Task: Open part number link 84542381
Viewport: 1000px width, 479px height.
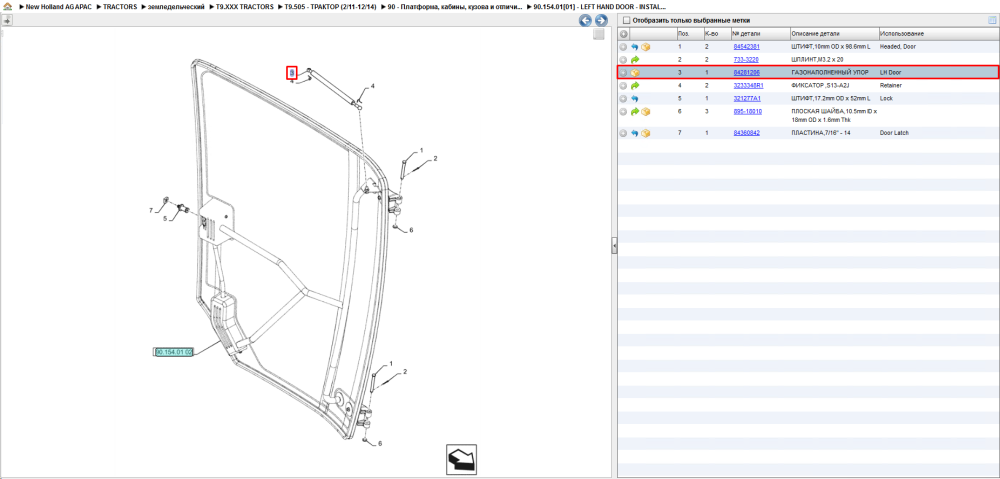Action: point(746,47)
